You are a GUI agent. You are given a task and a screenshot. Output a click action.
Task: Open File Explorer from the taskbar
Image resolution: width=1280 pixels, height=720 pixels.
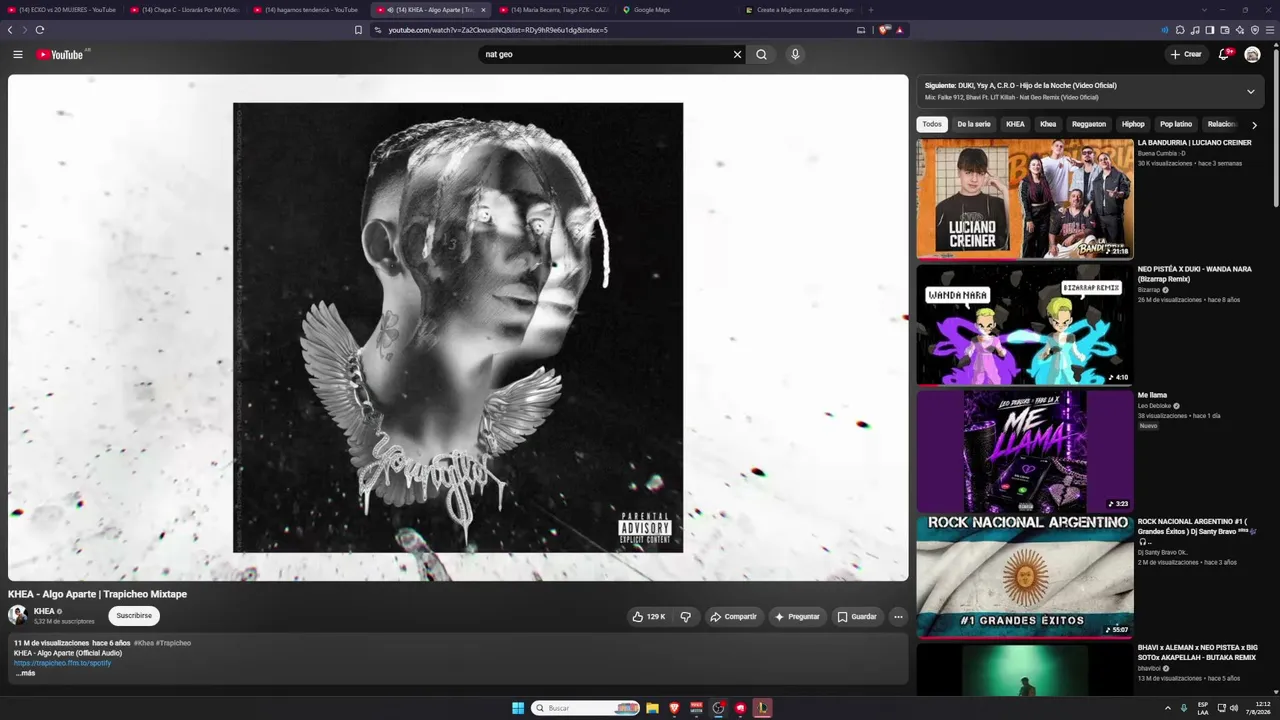(652, 708)
